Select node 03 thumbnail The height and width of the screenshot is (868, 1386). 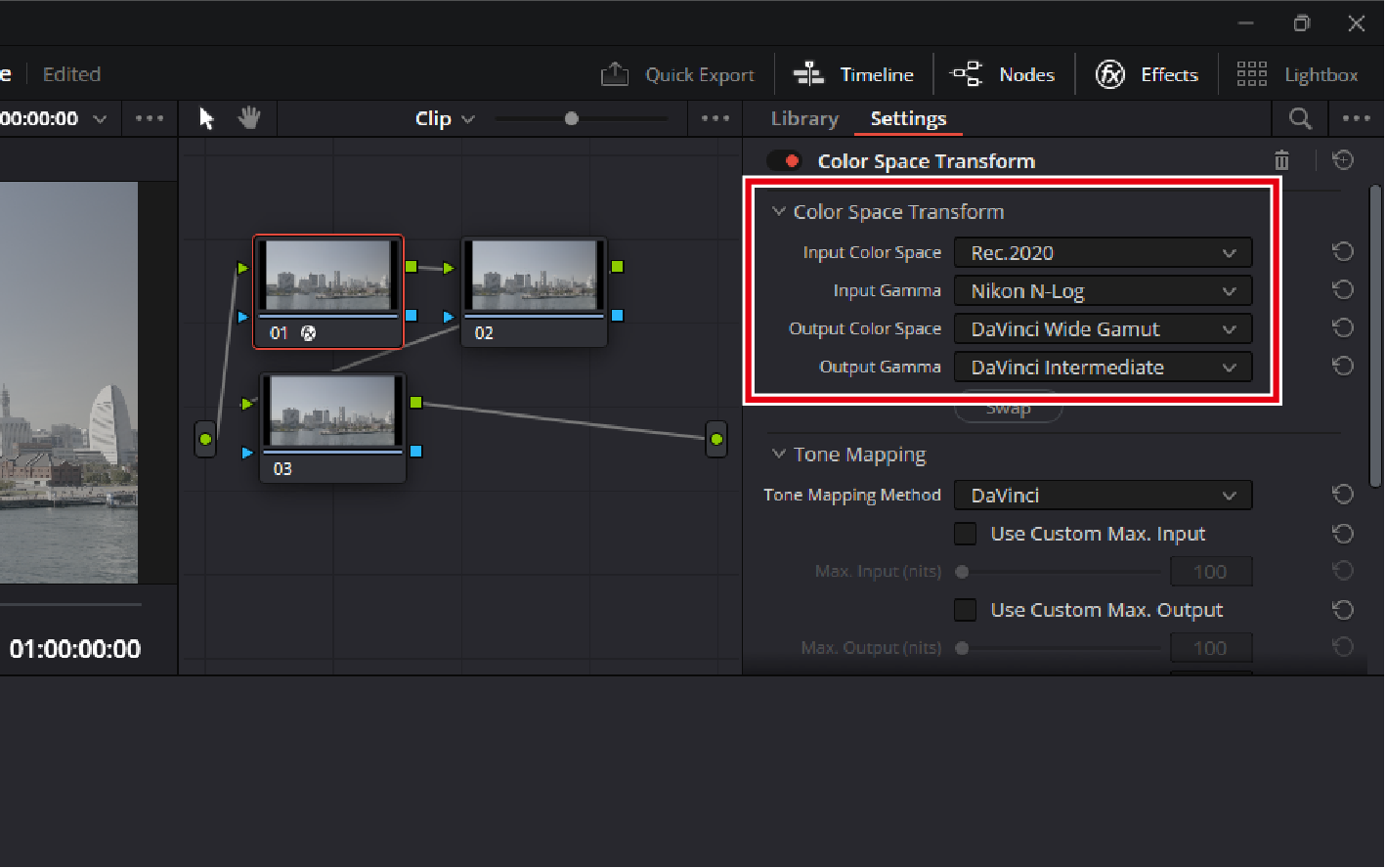pos(332,412)
